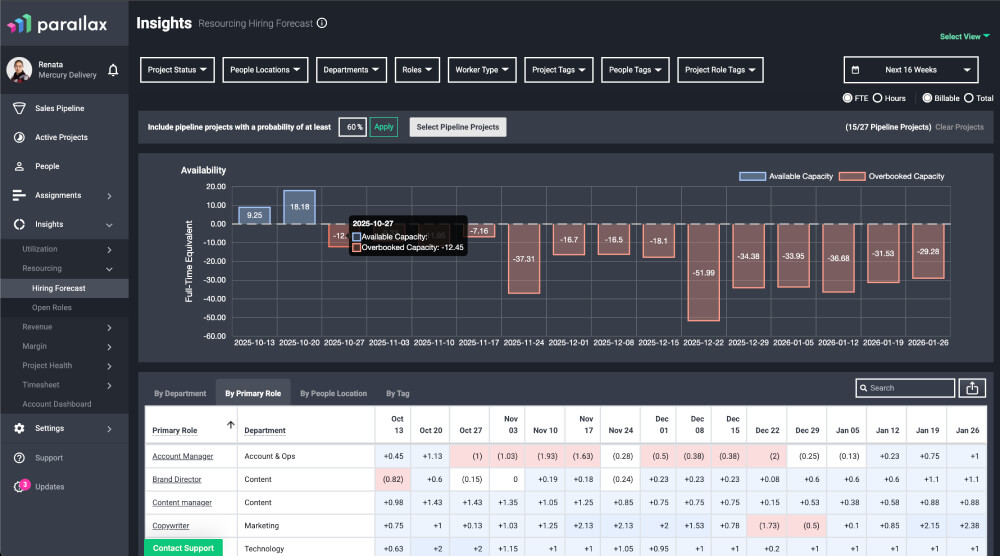Screen dimensions: 1000x556
Task: Click the notification bell icon
Action: 113,70
